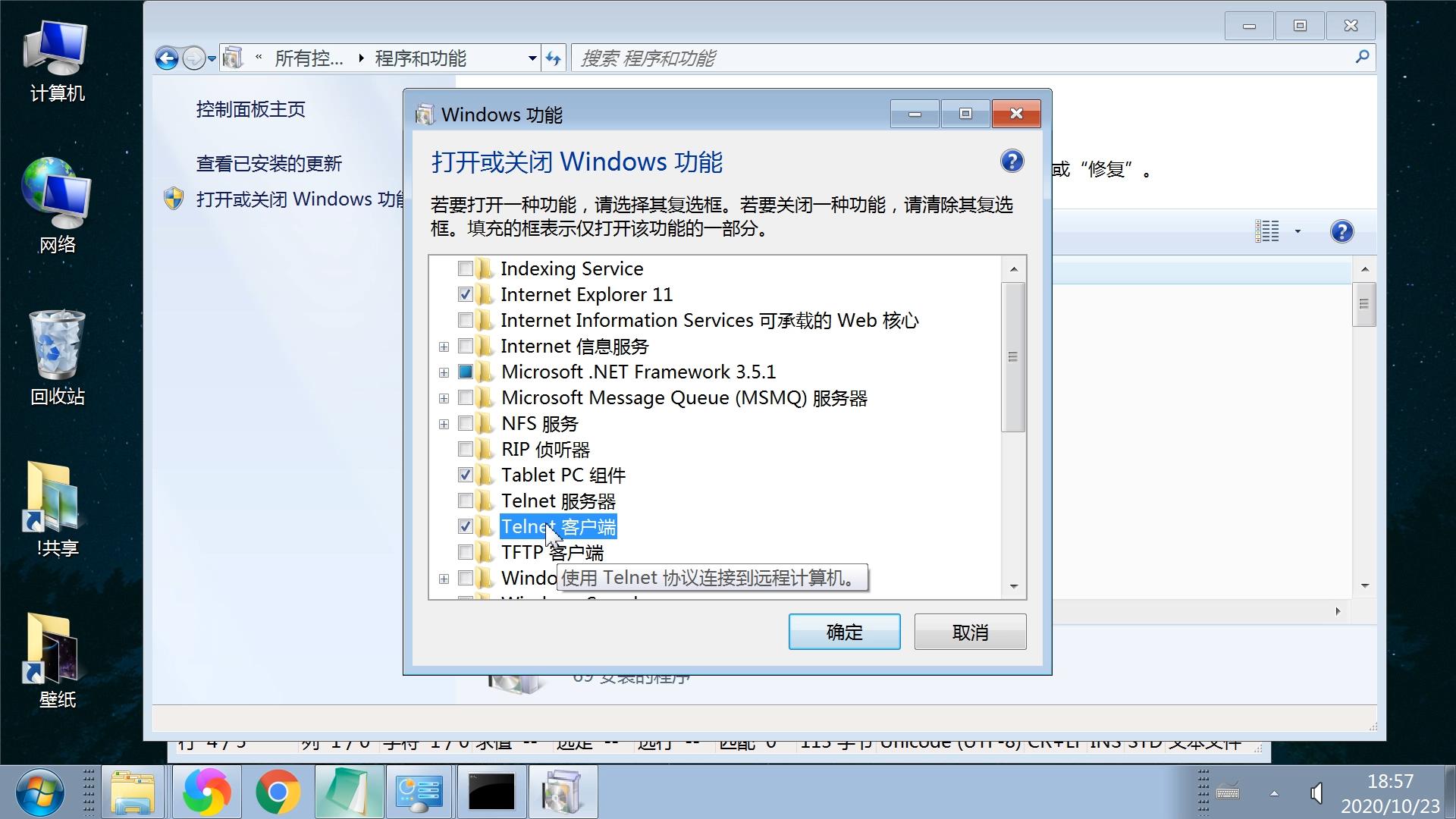Click the Forward arrow in Control Panel window

tap(194, 58)
